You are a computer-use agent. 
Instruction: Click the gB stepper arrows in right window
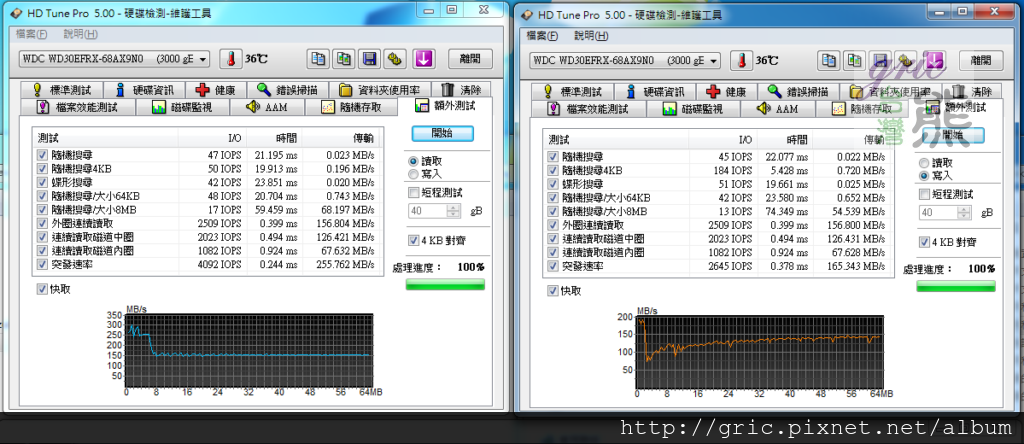[965, 212]
